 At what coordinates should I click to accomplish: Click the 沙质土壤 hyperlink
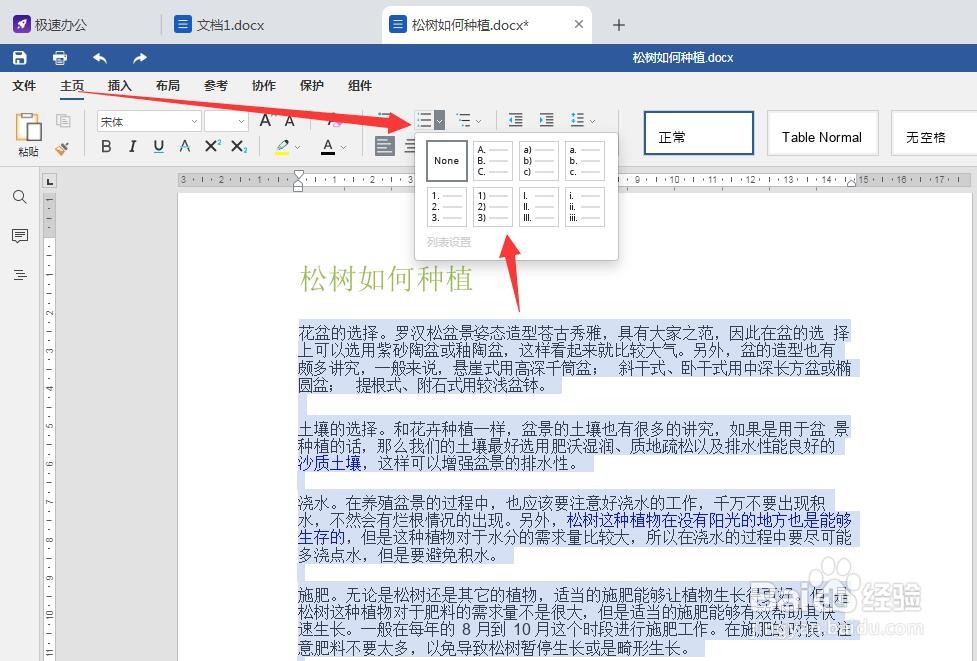pyautogui.click(x=330, y=464)
